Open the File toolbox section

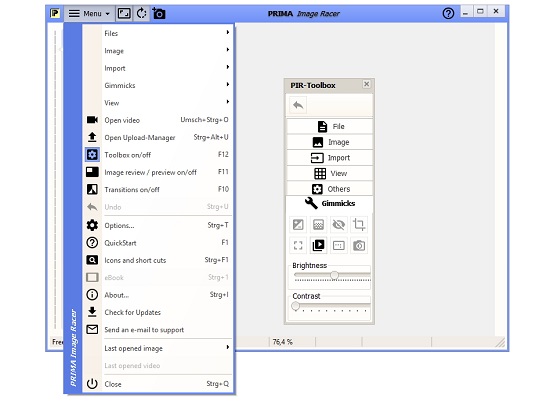click(x=330, y=126)
